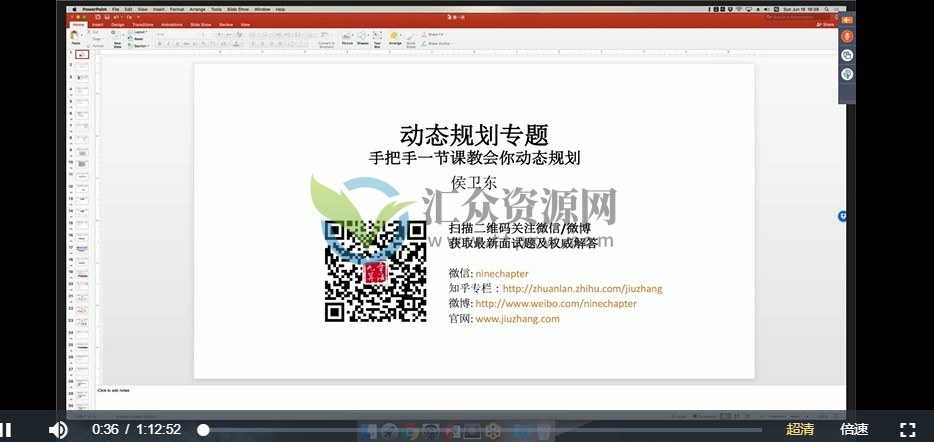The image size is (934, 442).
Task: Toggle Italic formatting
Action: (168, 44)
